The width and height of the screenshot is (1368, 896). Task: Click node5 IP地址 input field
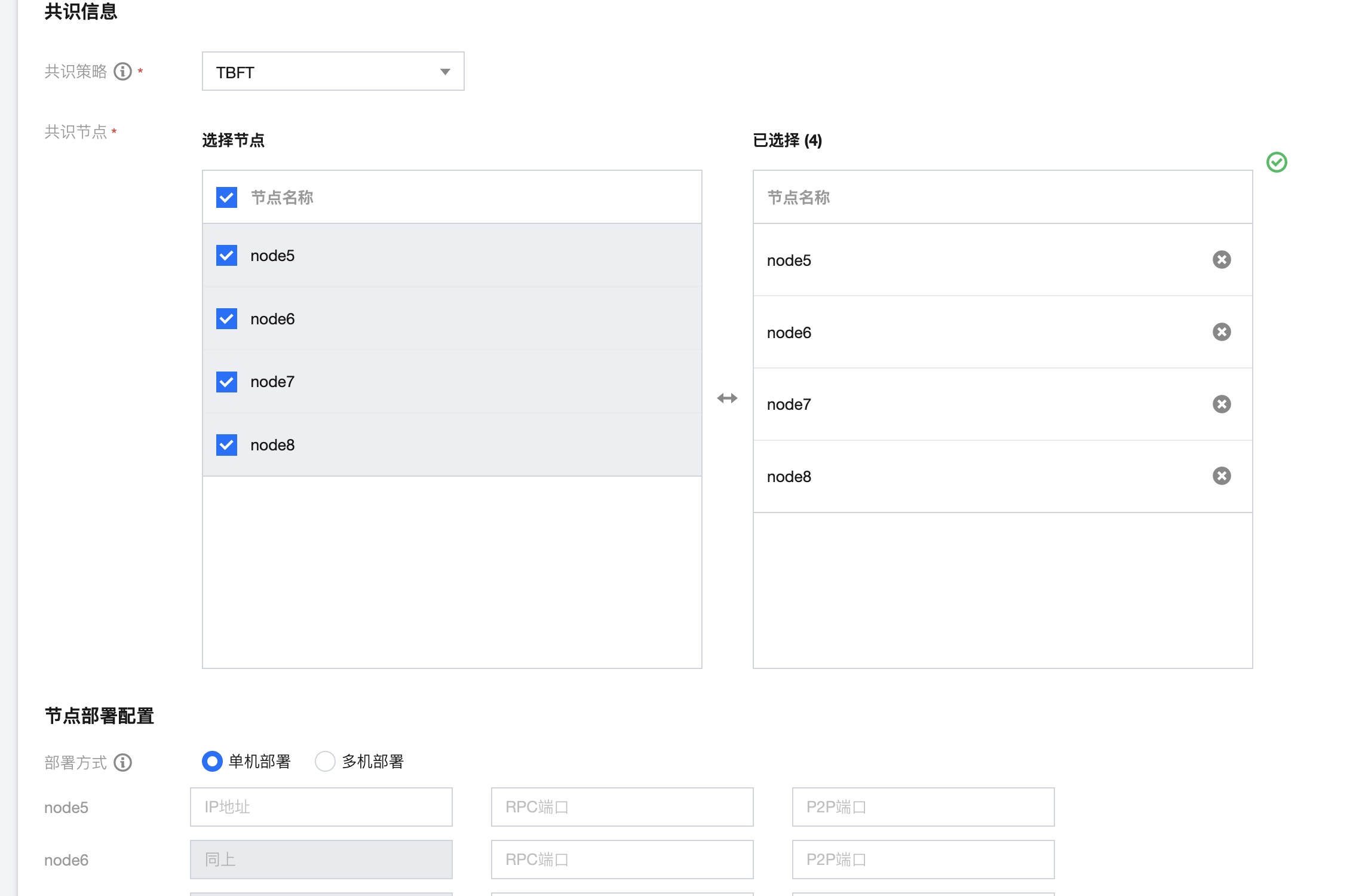(x=321, y=807)
